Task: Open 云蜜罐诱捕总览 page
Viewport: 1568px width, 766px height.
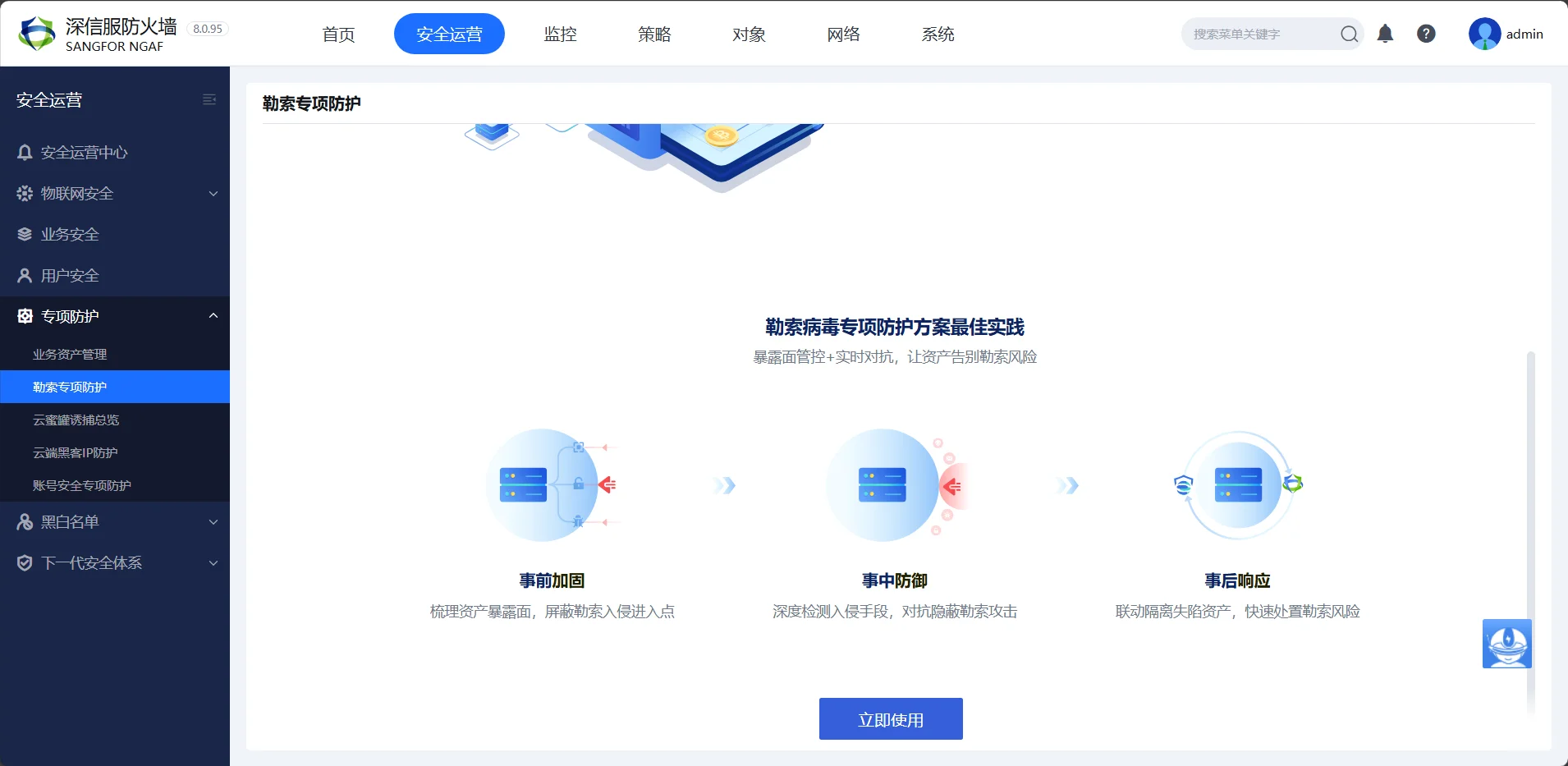Action: click(78, 420)
